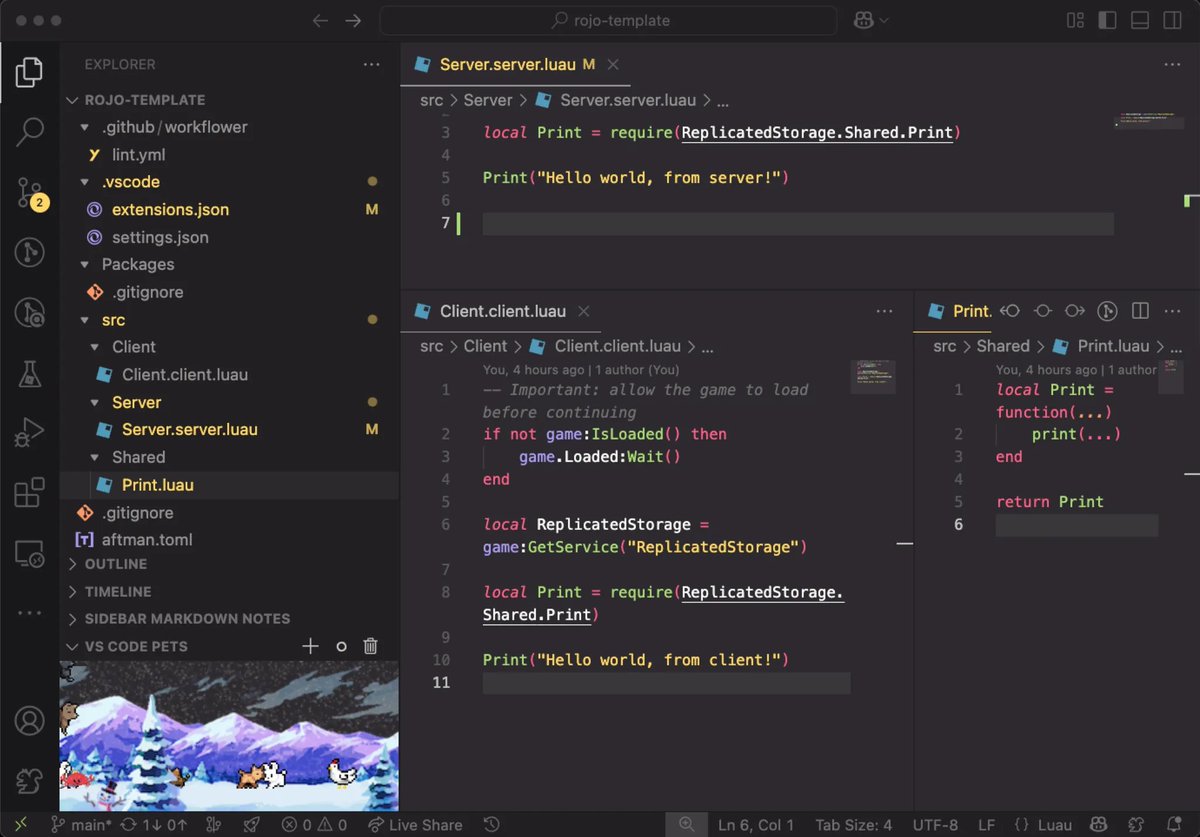
Task: Open lint.yml file
Action: click(x=138, y=155)
